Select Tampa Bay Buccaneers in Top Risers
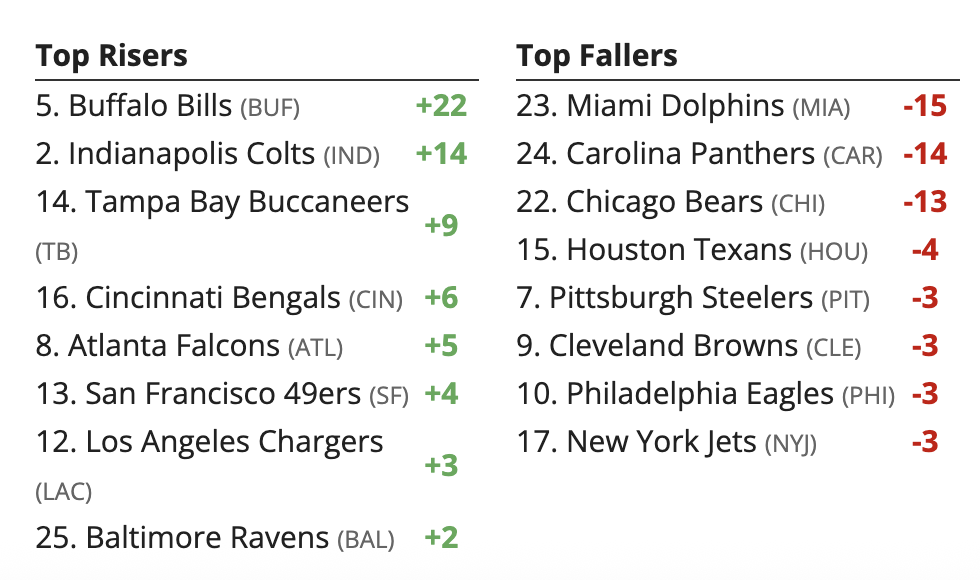Viewport: 980px width, 580px height. point(247,202)
